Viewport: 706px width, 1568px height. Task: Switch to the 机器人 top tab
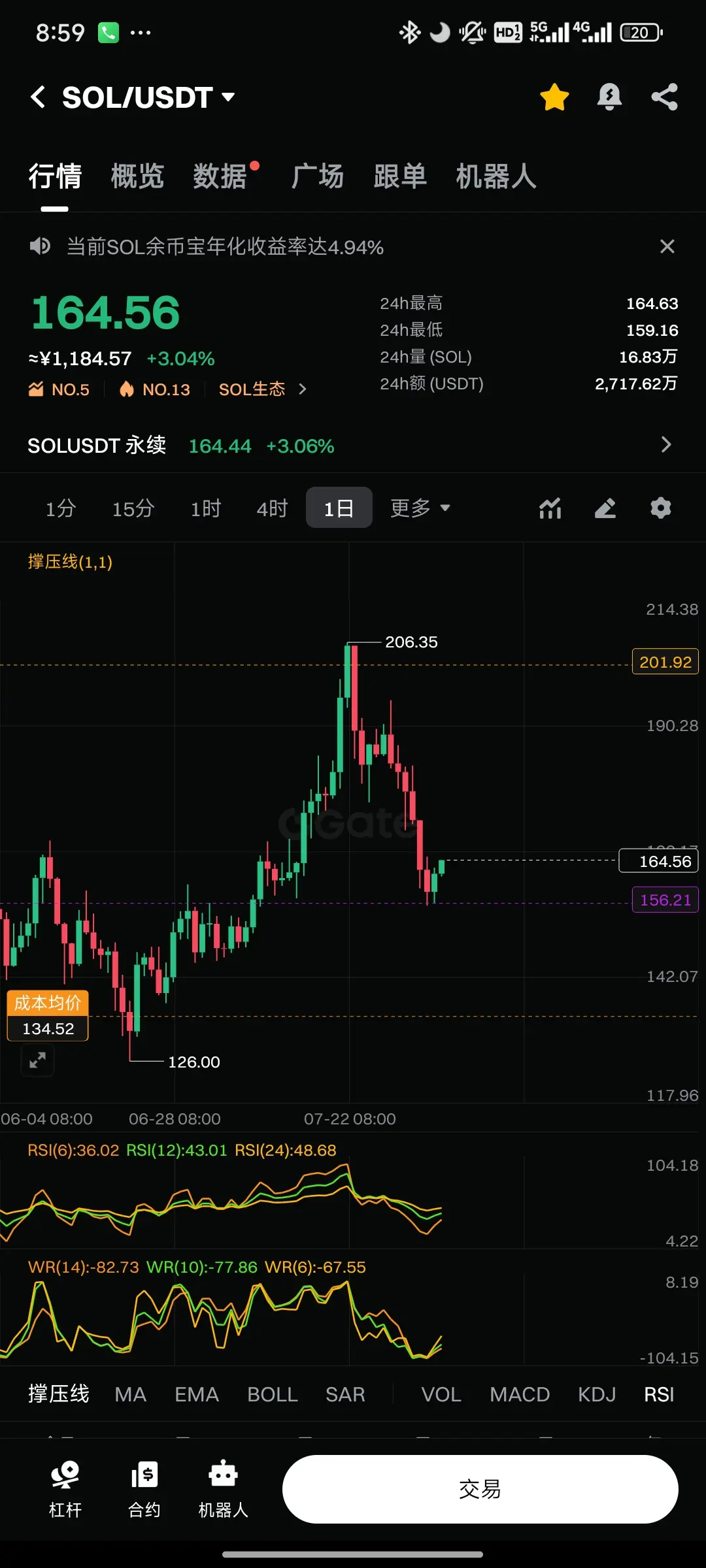(x=496, y=176)
